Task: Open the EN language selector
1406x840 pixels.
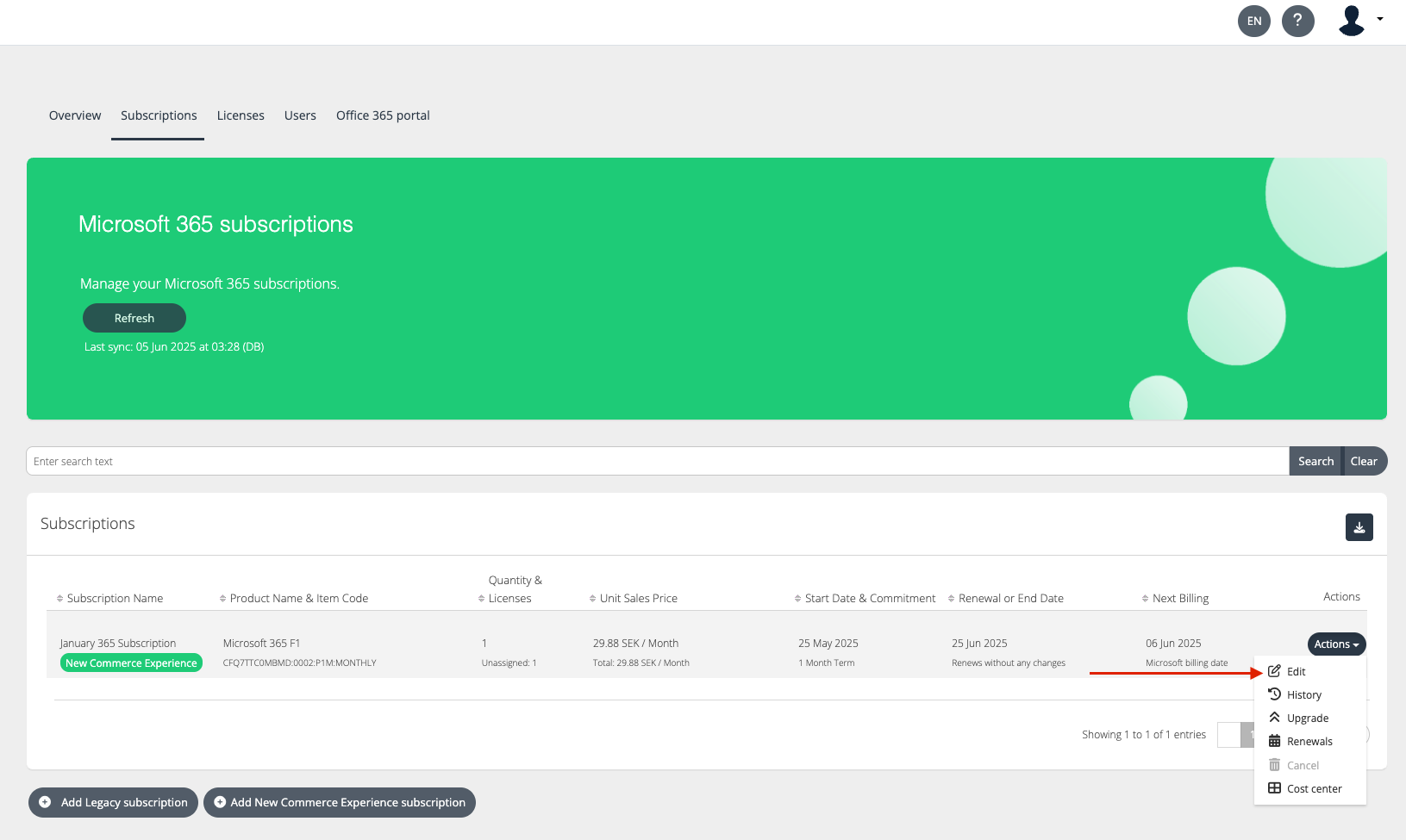Action: (x=1254, y=21)
